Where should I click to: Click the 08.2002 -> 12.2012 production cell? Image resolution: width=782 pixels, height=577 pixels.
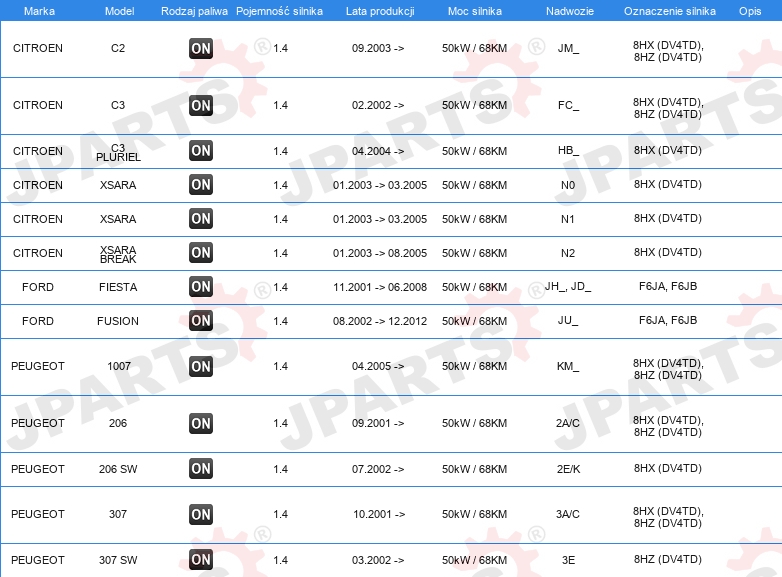click(x=380, y=321)
